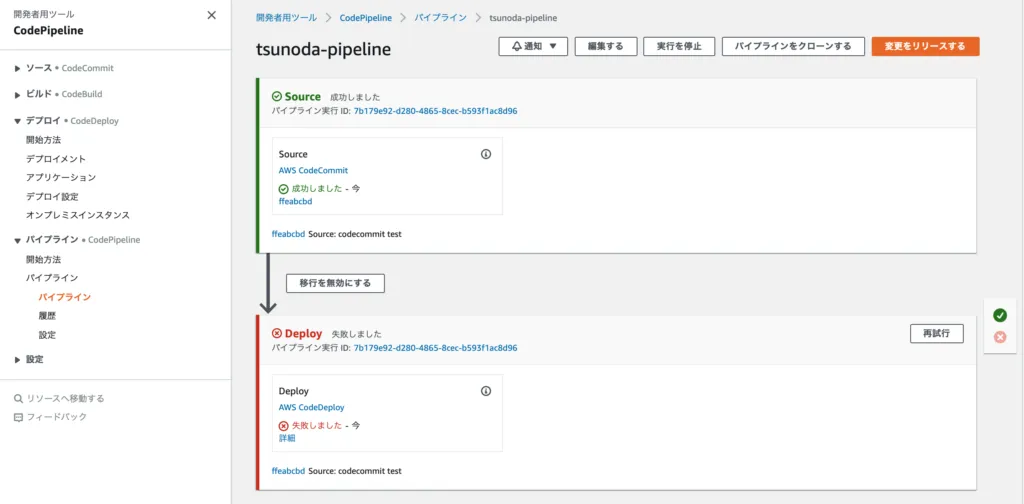Image resolution: width=1024 pixels, height=504 pixels.
Task: Open the AWS CodeDeploy provider link
Action: pos(311,407)
